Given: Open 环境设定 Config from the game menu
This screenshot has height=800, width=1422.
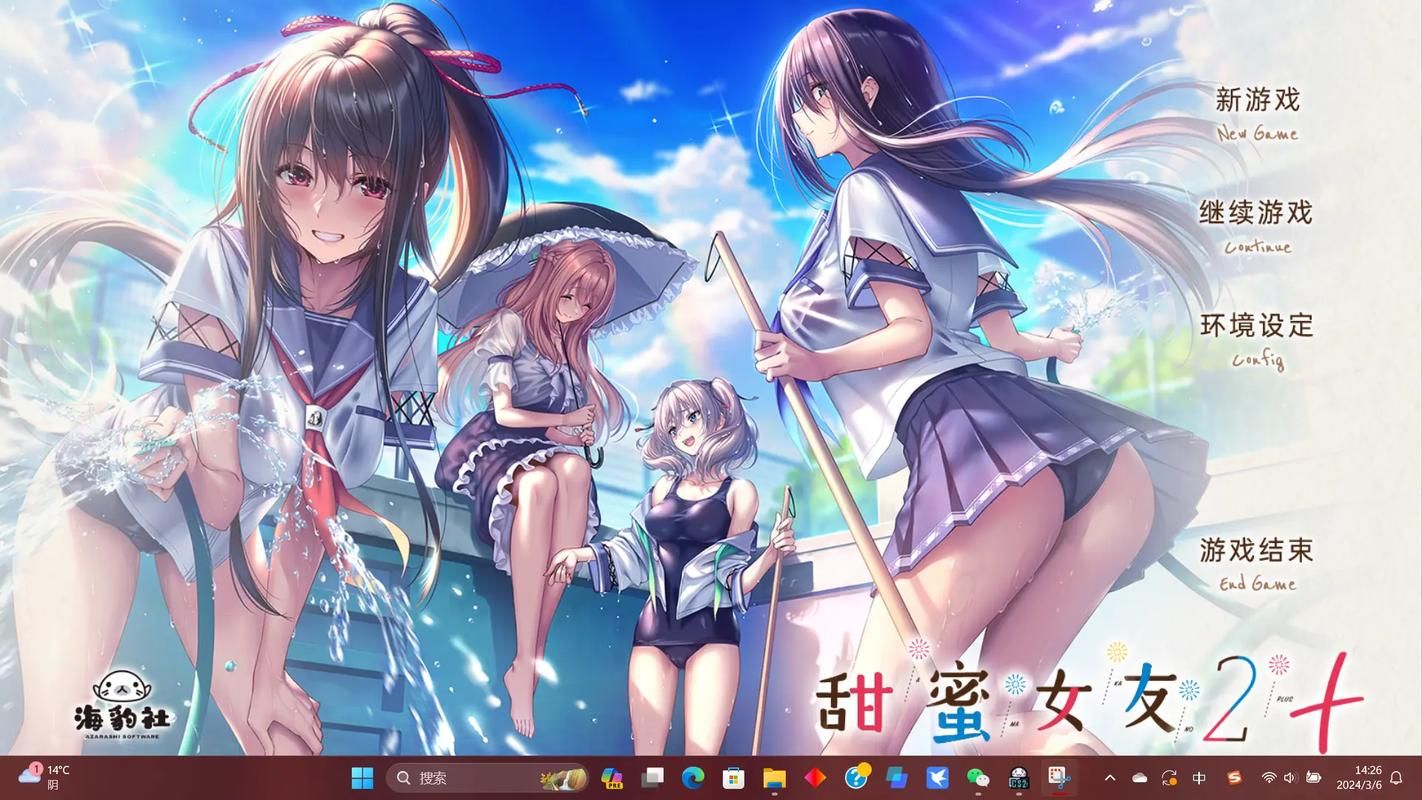Looking at the screenshot, I should 1254,326.
